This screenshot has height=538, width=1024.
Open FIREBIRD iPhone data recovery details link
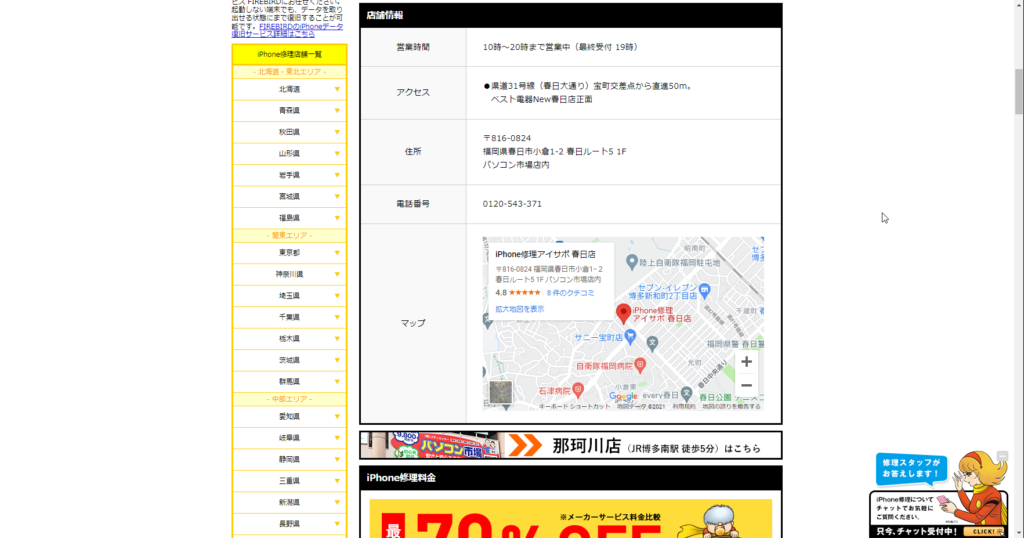click(x=287, y=30)
